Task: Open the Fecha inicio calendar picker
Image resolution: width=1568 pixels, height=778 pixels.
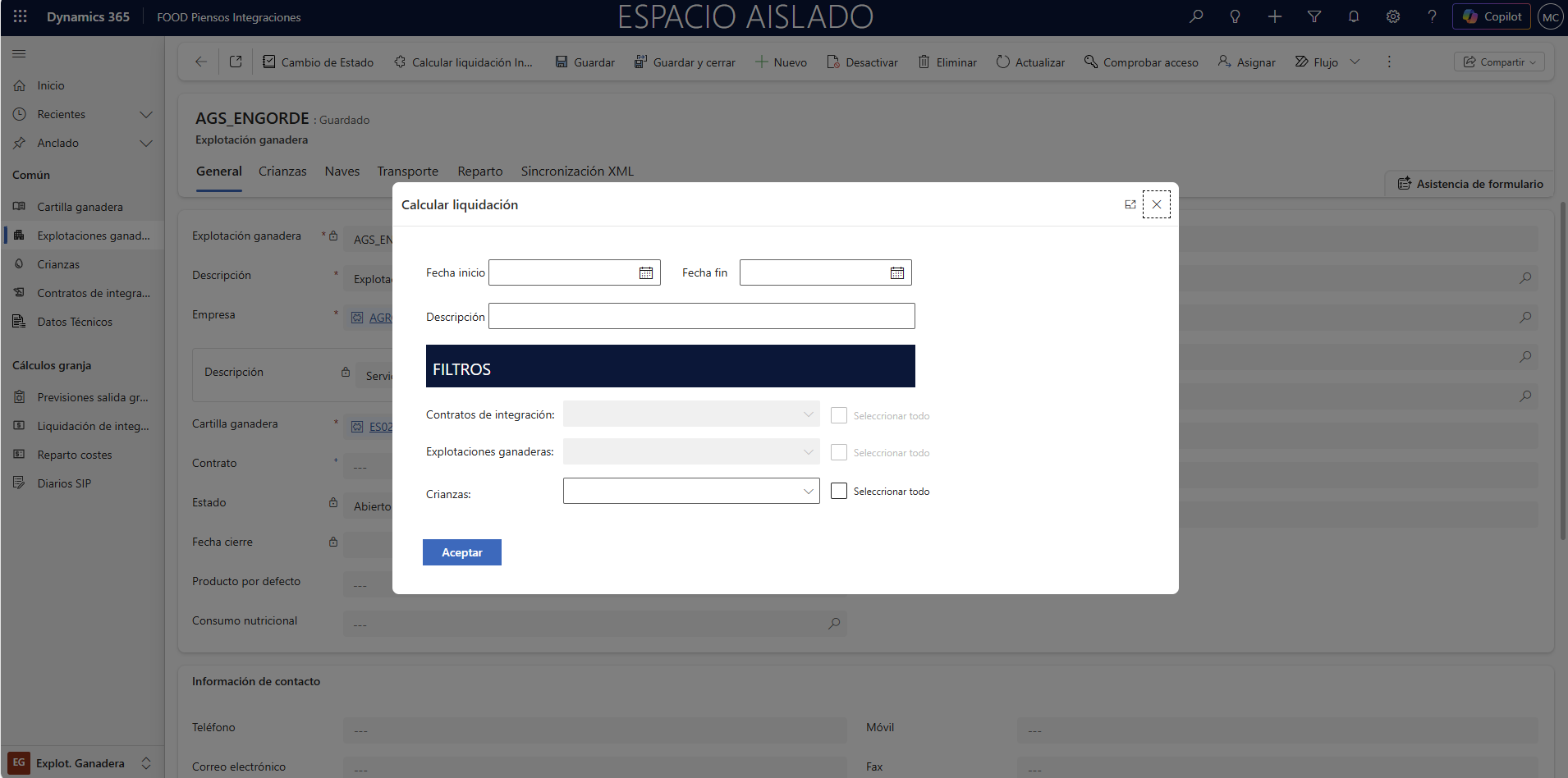Action: pyautogui.click(x=646, y=273)
